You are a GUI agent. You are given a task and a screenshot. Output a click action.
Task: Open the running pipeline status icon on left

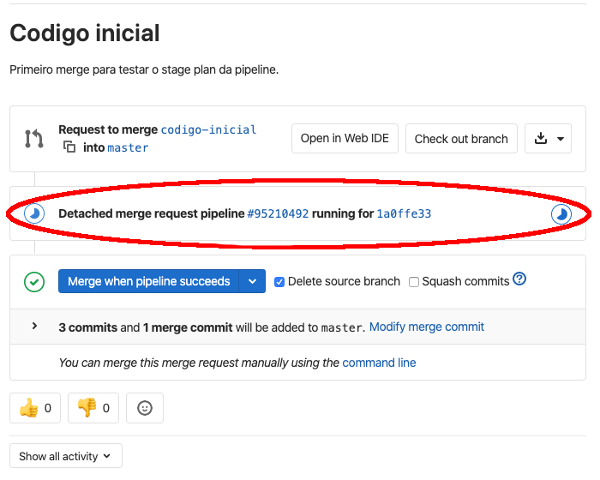[x=34, y=213]
